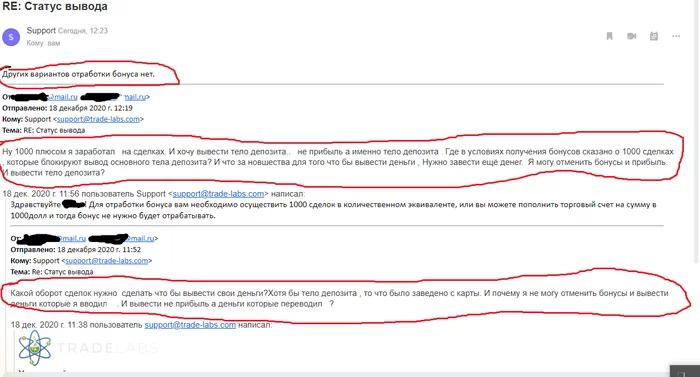700x377 pixels.
Task: Click the paragraph starting 'Ну 1000 плюсом я заработал'
Action: tap(338, 162)
